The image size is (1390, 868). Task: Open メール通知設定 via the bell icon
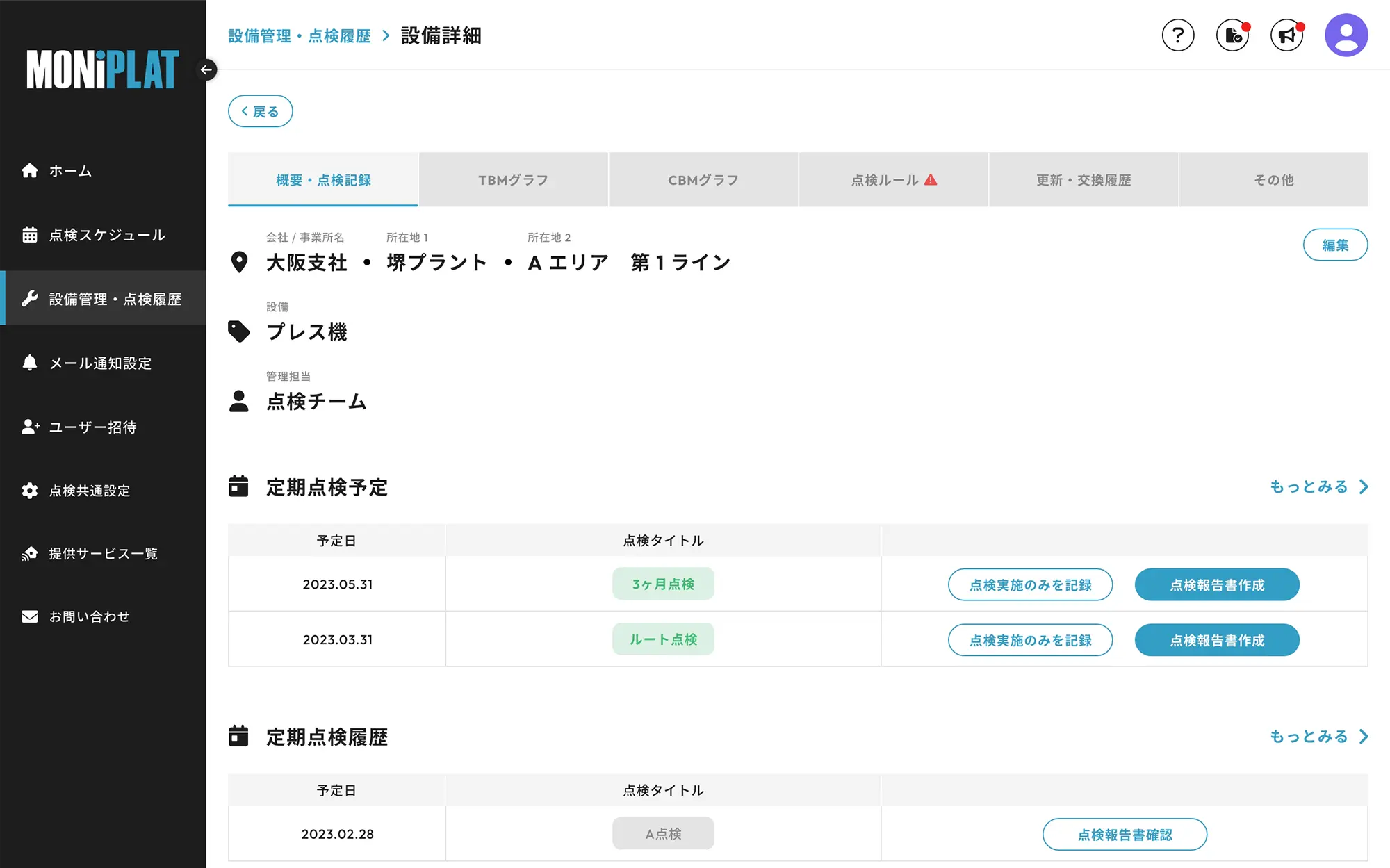pos(31,363)
